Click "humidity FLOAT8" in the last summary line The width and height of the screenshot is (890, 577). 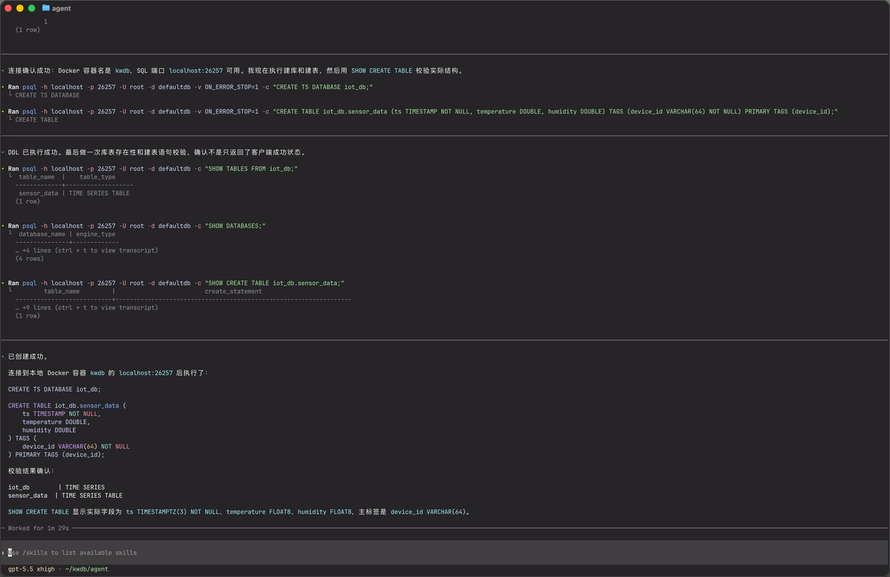(x=325, y=512)
